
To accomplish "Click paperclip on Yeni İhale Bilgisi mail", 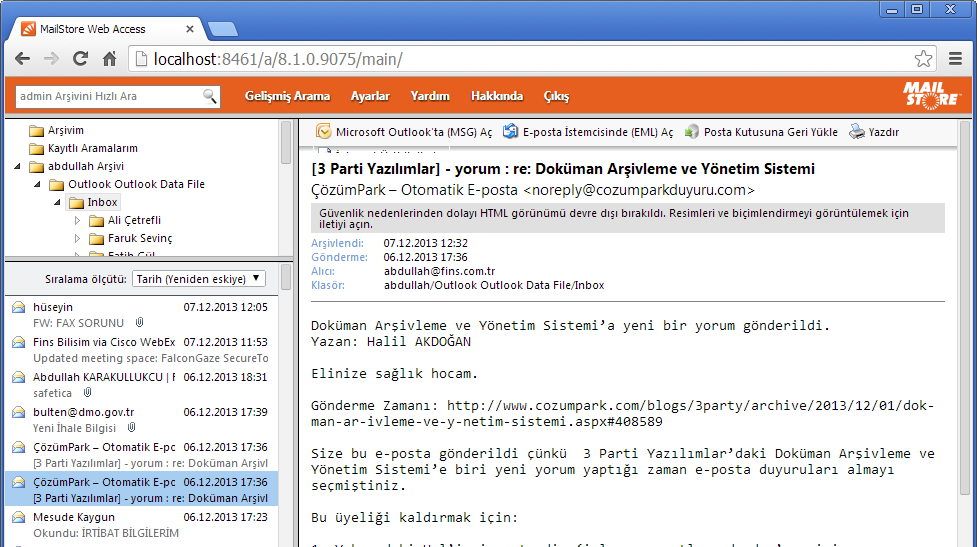I will [x=131, y=427].
